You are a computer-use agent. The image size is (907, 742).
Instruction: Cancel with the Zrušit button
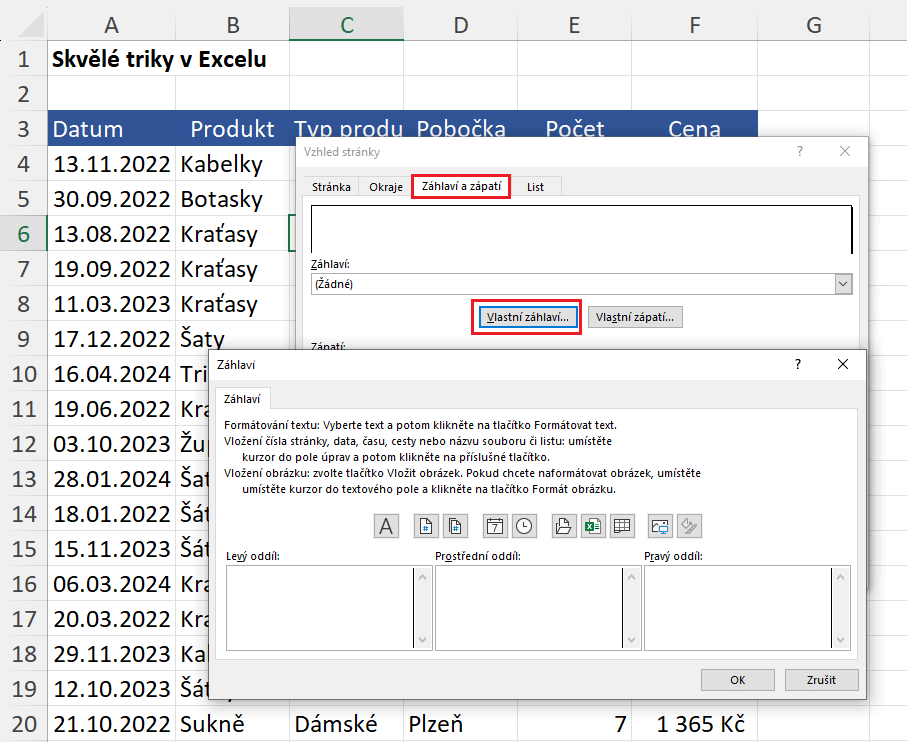(821, 680)
